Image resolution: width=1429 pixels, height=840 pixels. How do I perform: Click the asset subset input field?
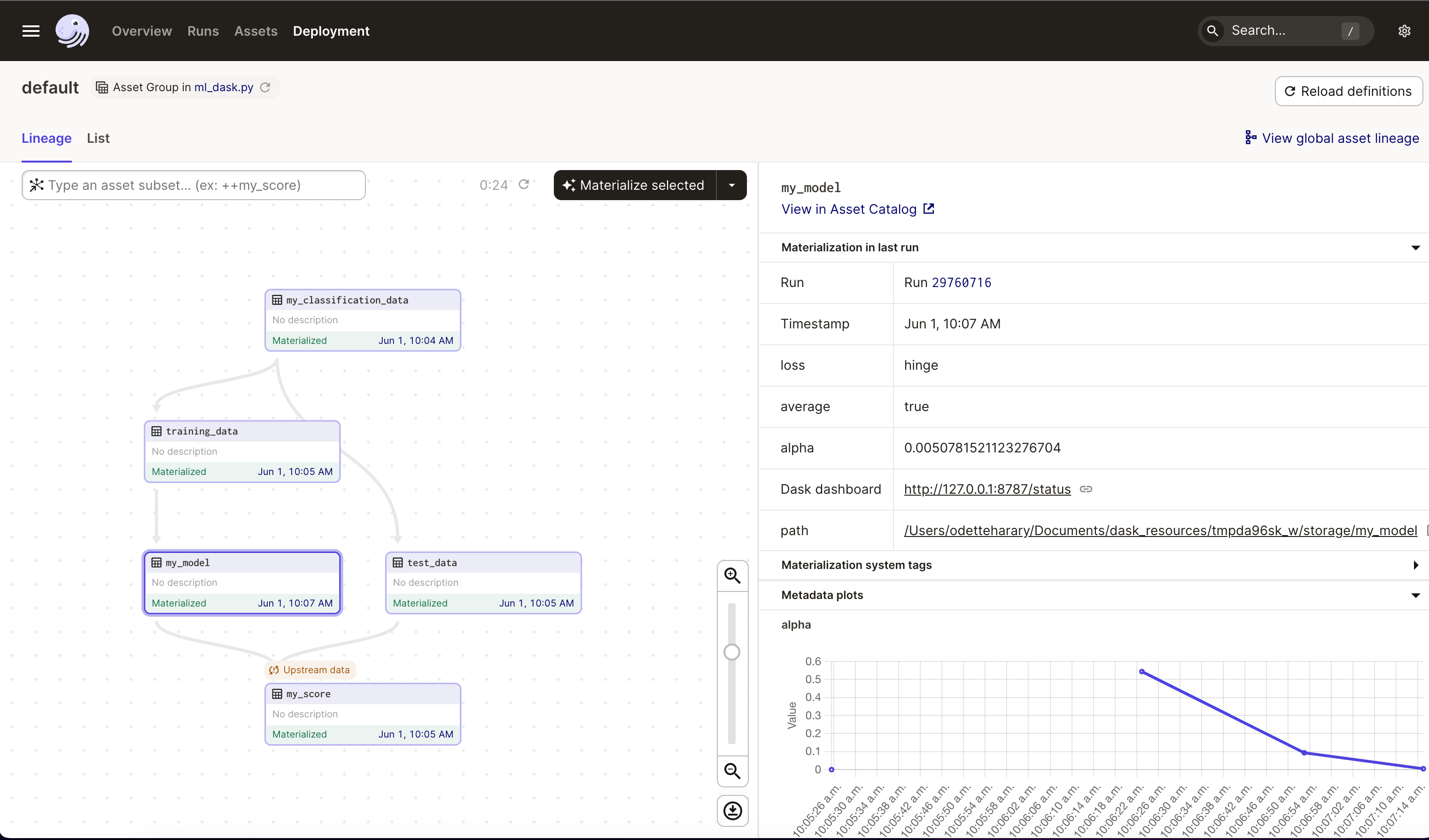tap(194, 185)
